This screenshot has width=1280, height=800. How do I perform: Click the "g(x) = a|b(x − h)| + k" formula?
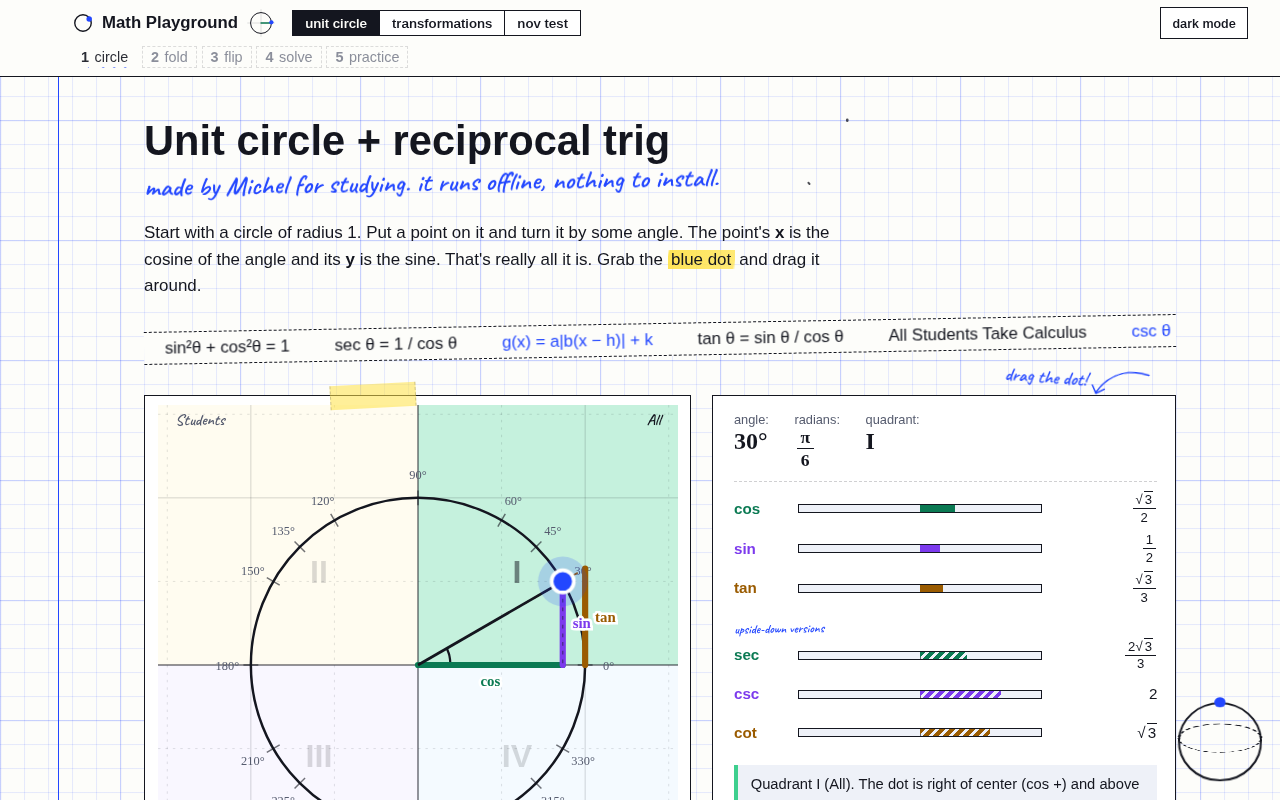(x=577, y=340)
